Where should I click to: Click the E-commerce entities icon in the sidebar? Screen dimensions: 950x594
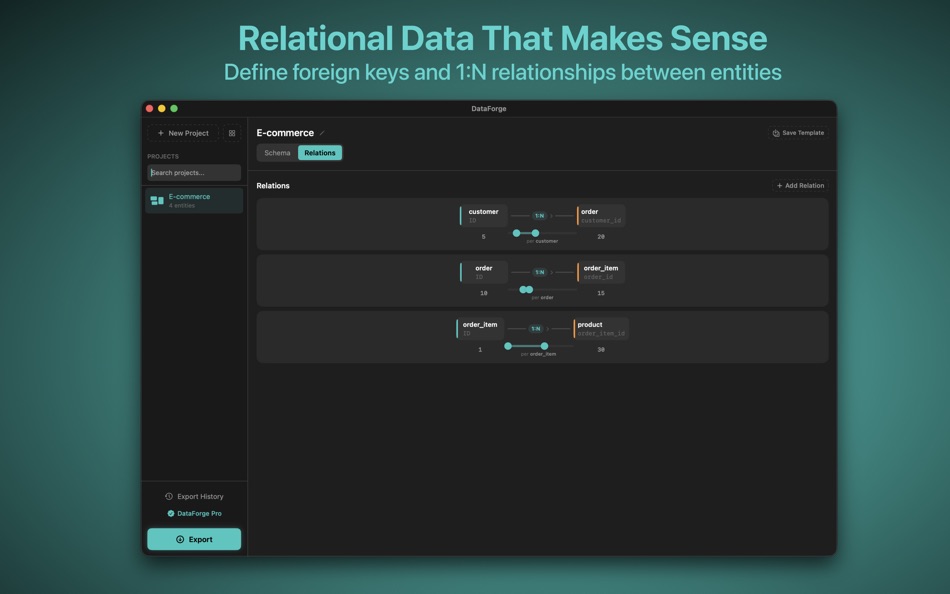(x=156, y=199)
